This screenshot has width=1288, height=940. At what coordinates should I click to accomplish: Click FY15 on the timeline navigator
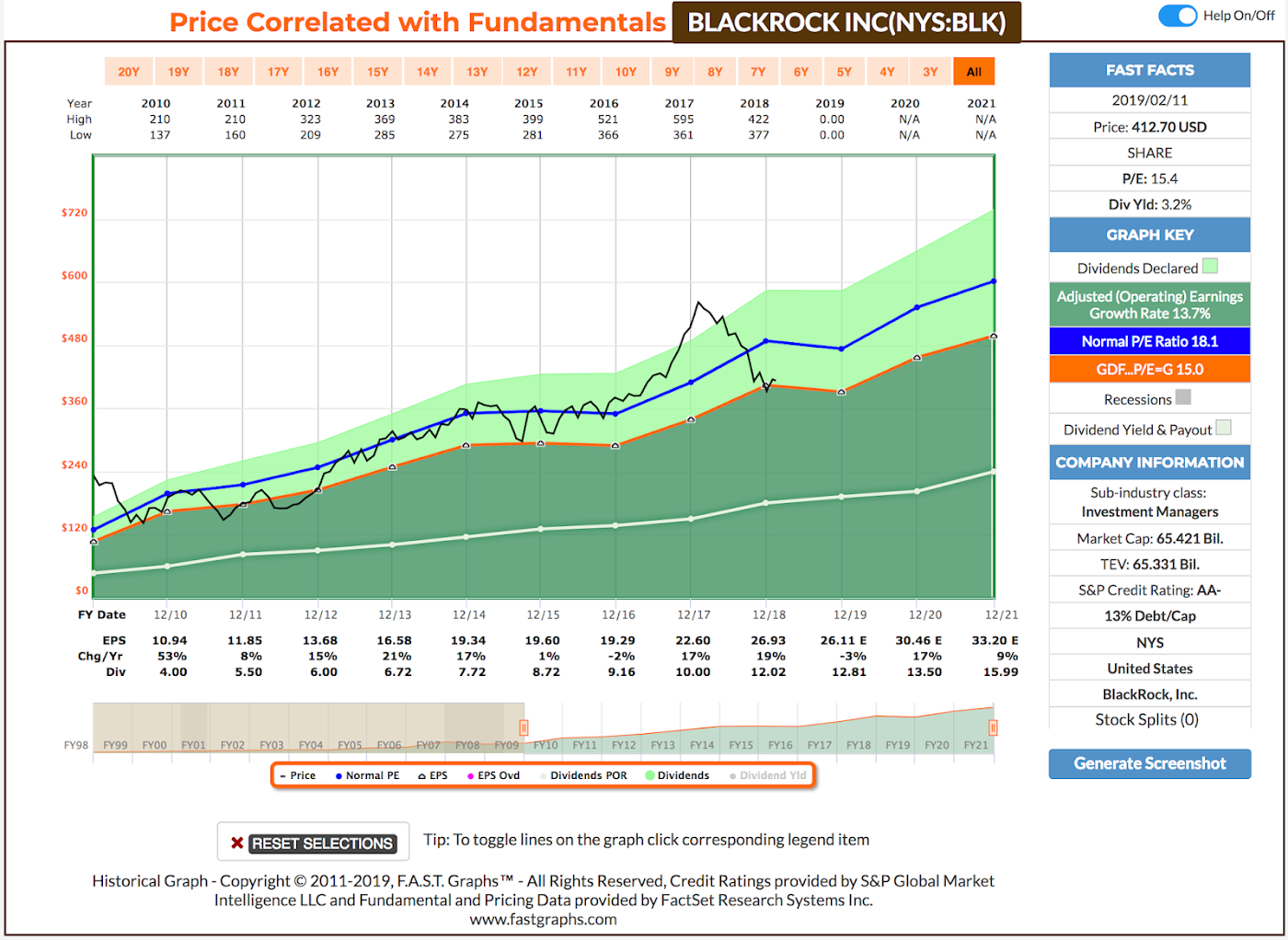(741, 745)
